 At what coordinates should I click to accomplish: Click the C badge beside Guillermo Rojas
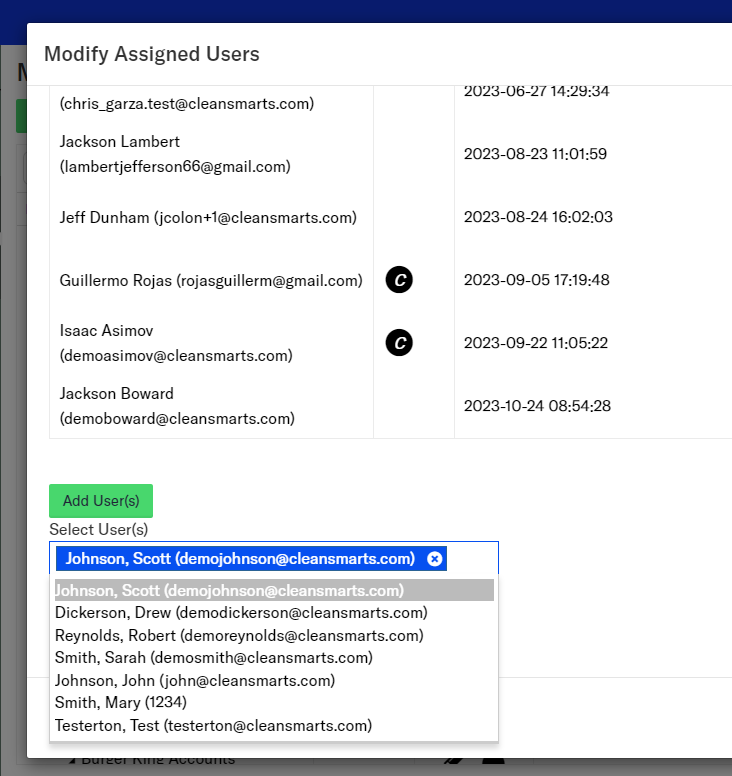(x=399, y=281)
